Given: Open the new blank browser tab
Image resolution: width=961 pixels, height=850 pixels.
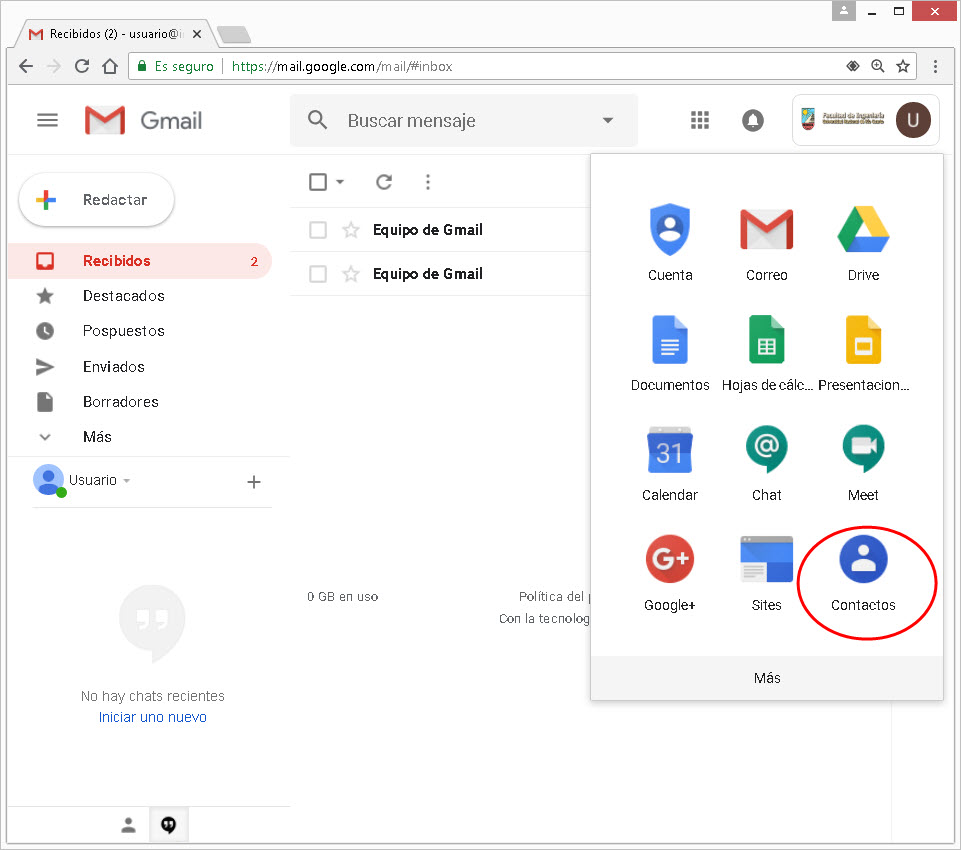Looking at the screenshot, I should (x=234, y=34).
